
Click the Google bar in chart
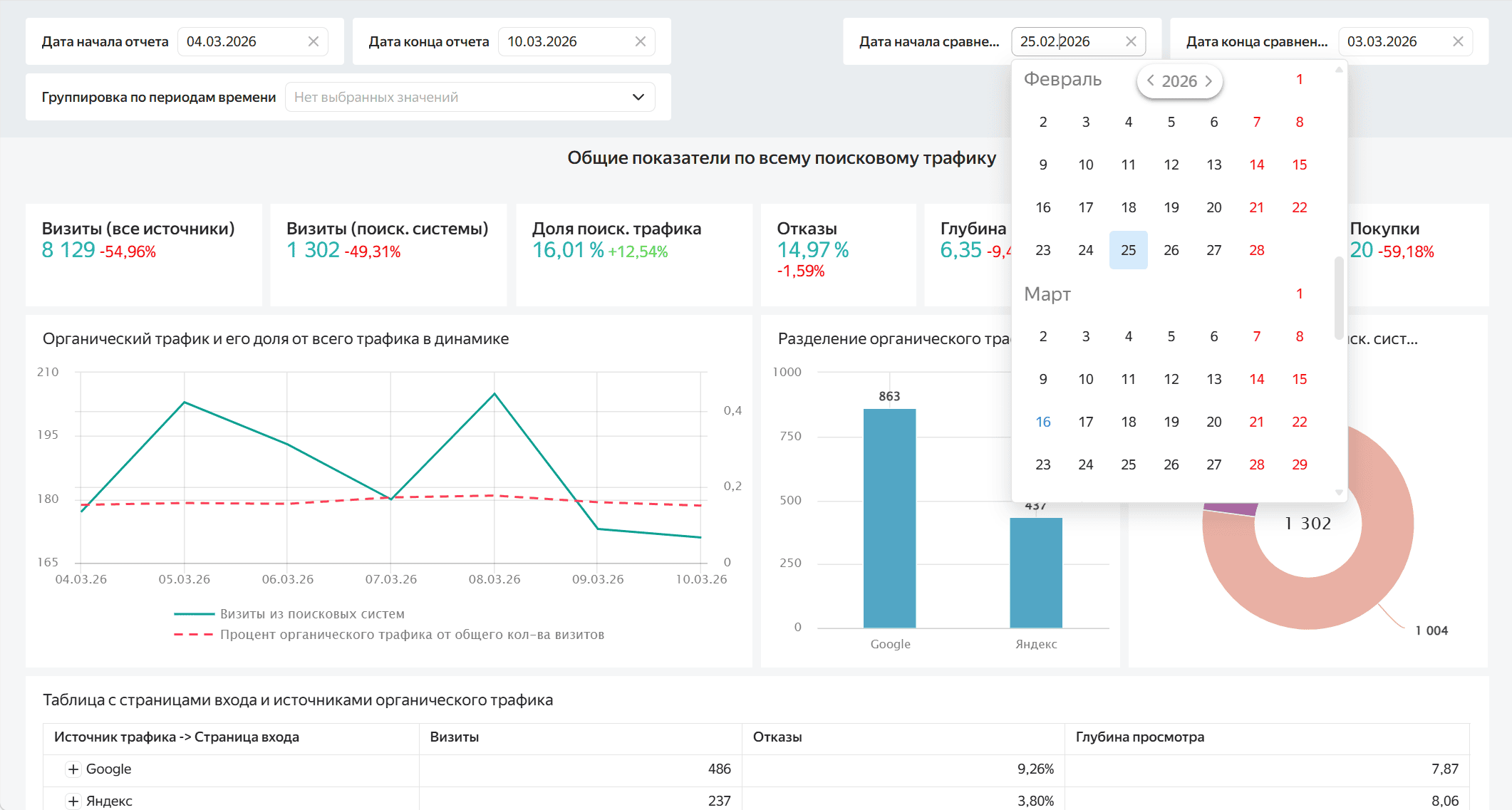point(889,518)
